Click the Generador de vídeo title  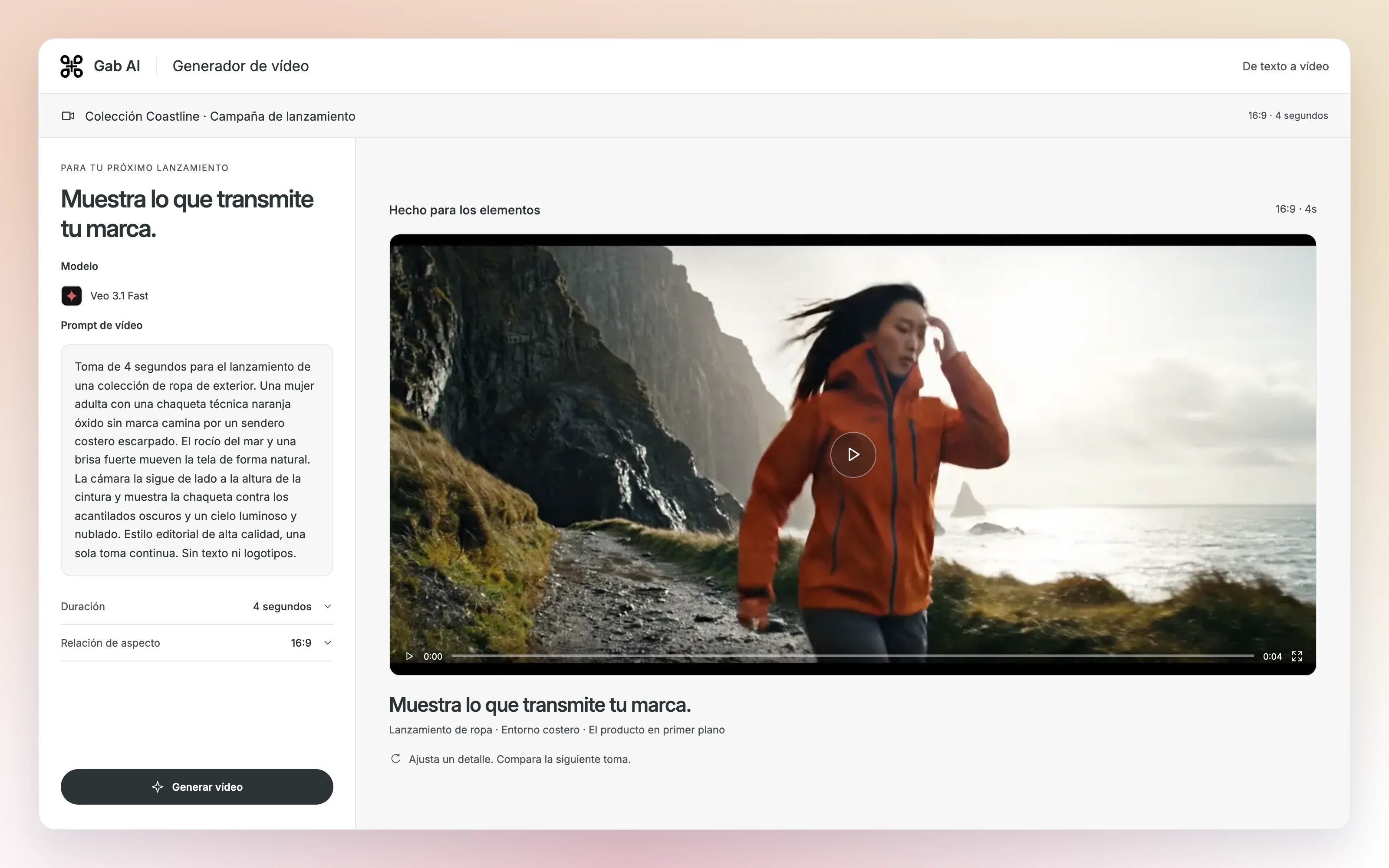click(240, 66)
